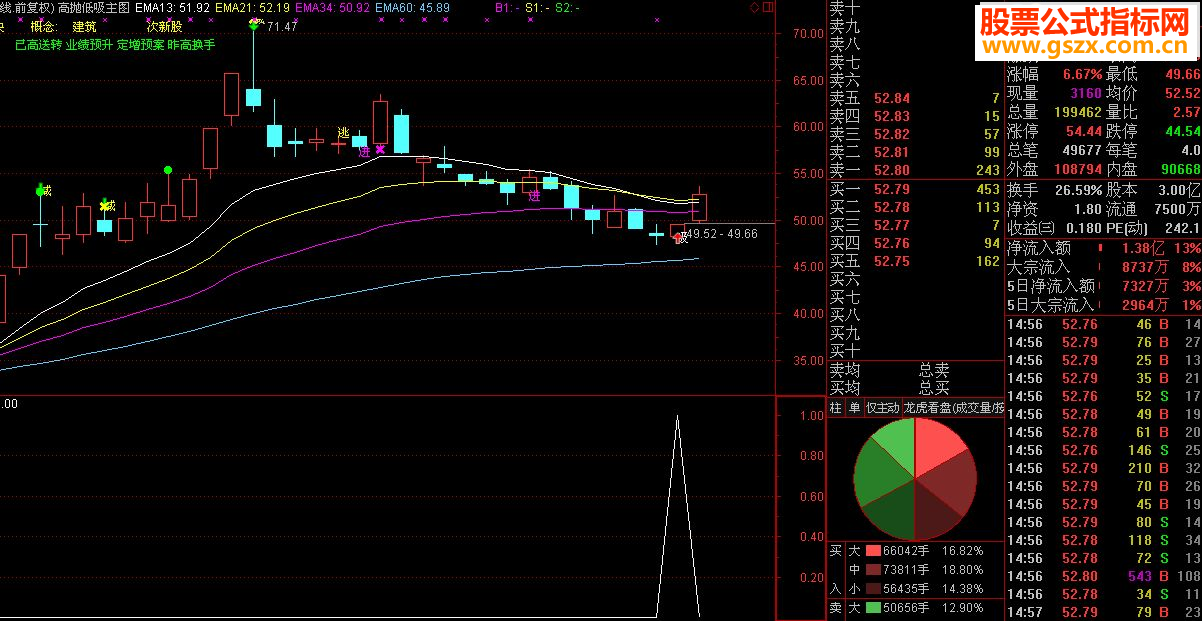Click the green dot marker above the rising candles
The height and width of the screenshot is (621, 1202).
pos(168,170)
